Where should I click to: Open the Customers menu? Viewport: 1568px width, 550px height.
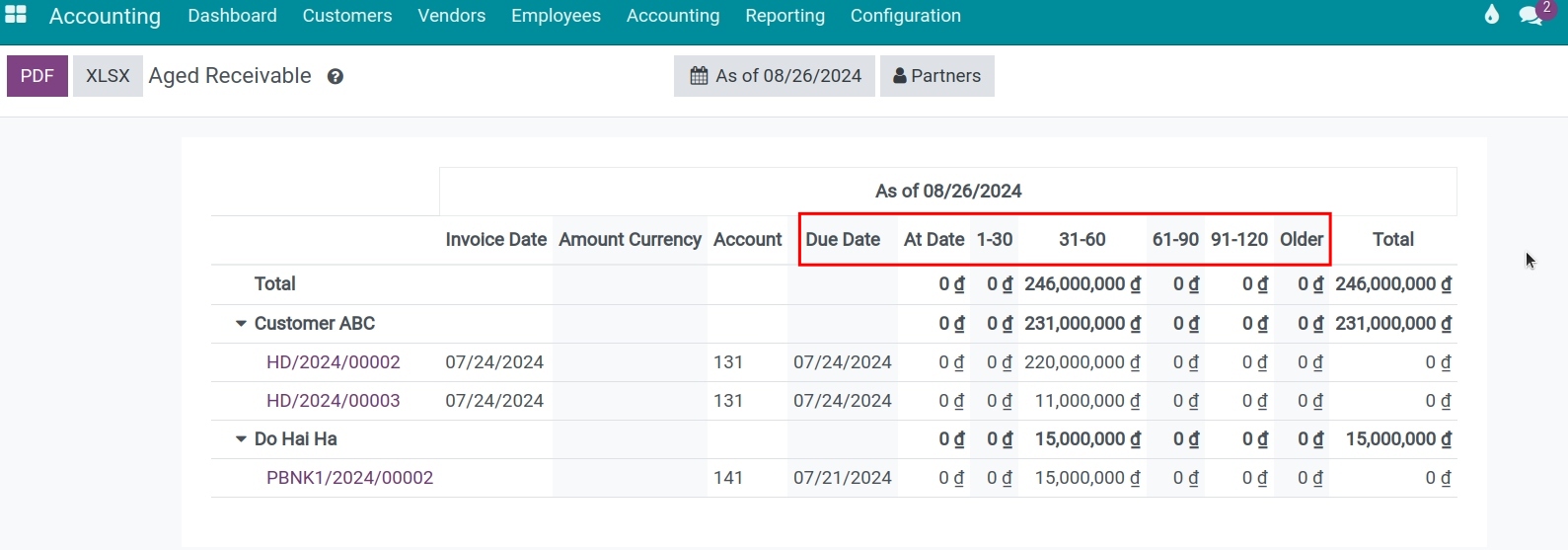coord(347,16)
